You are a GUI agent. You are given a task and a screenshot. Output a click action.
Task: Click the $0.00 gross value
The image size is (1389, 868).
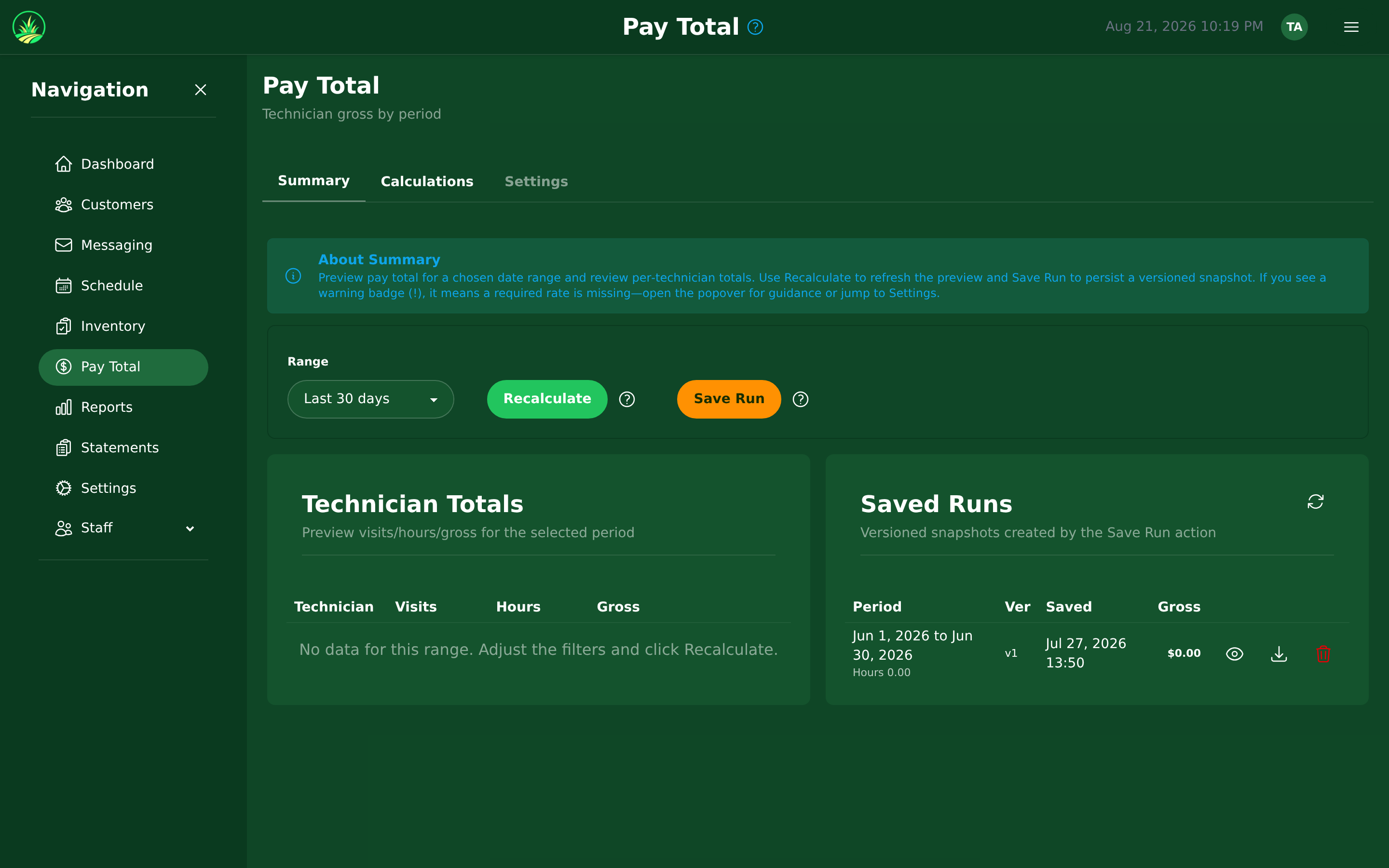(x=1184, y=653)
